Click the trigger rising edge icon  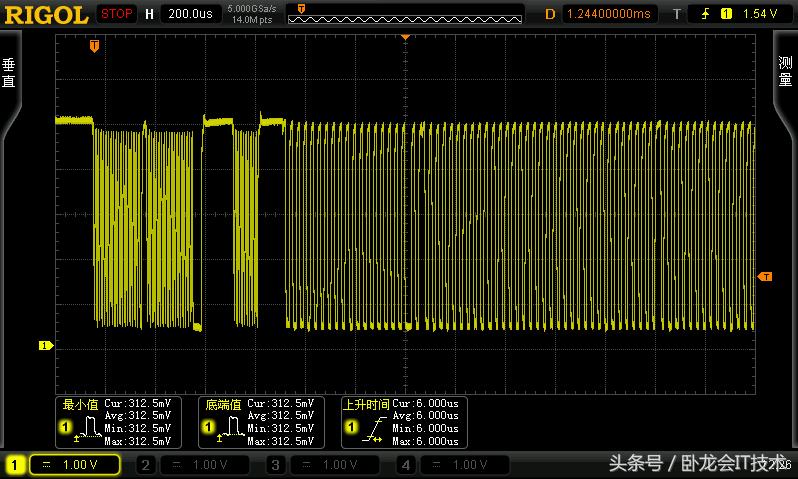[x=706, y=14]
